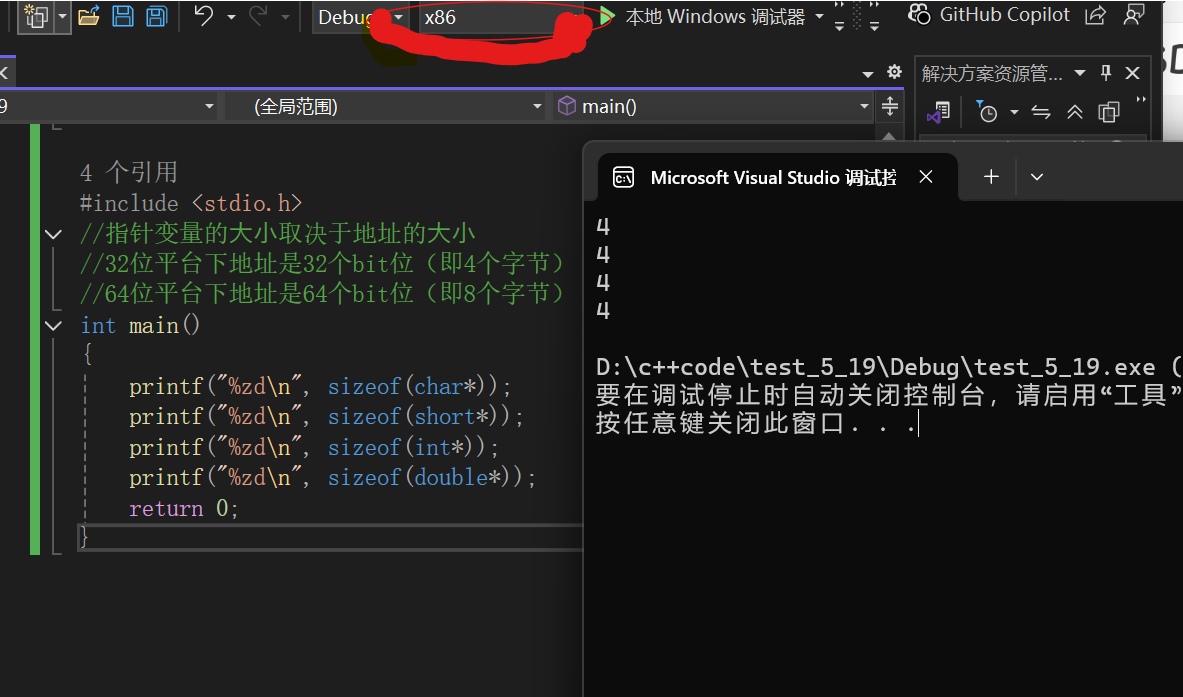1183x697 pixels.
Task: Click the Redo arrow icon
Action: point(258,15)
